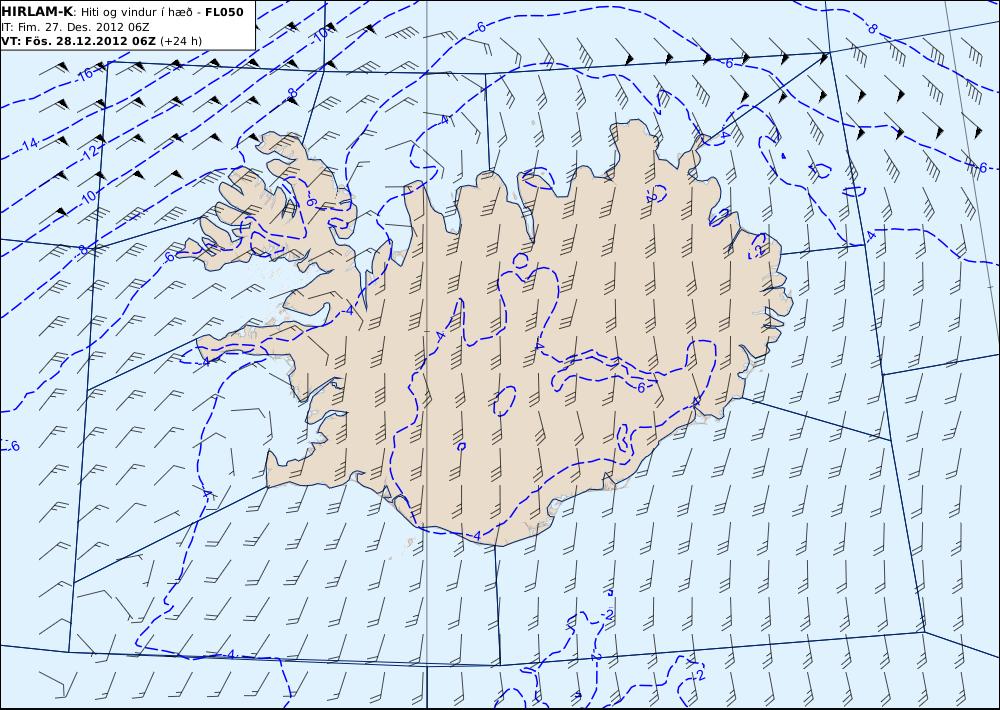The width and height of the screenshot is (1000, 710).
Task: Click the '-12' isotherm contour label
Action: pos(90,152)
